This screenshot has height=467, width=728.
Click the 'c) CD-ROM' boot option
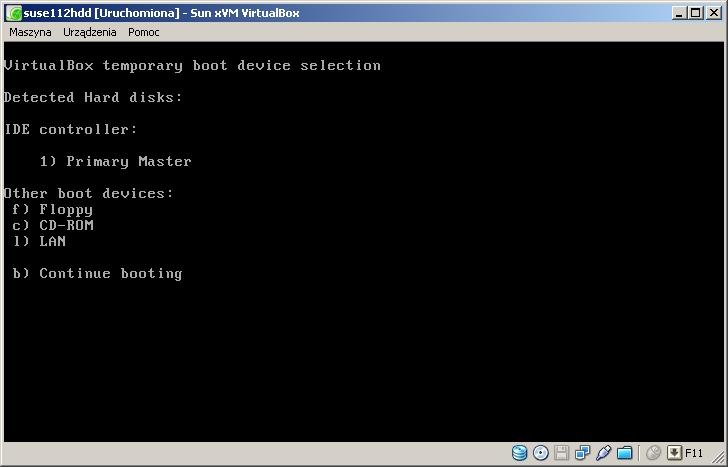click(x=53, y=225)
